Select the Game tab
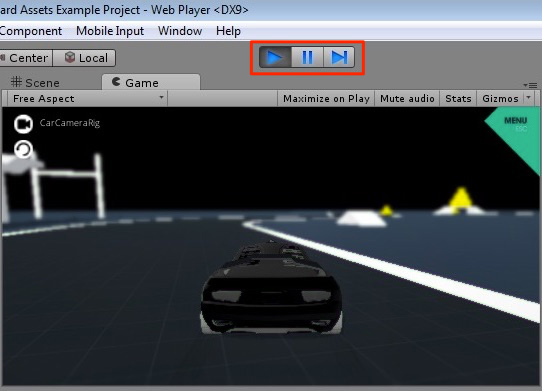 151,82
